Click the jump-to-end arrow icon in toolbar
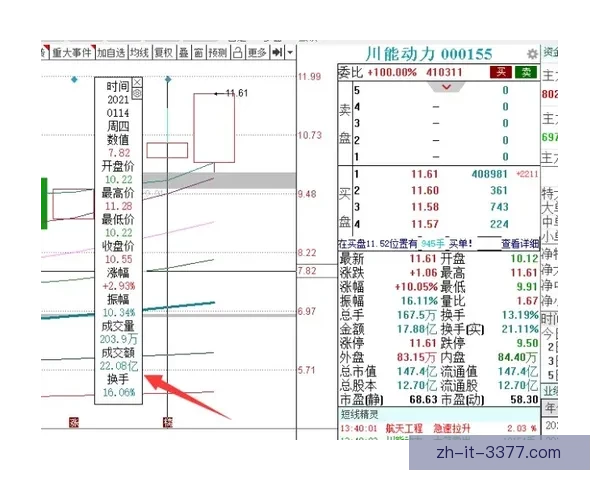 277,52
